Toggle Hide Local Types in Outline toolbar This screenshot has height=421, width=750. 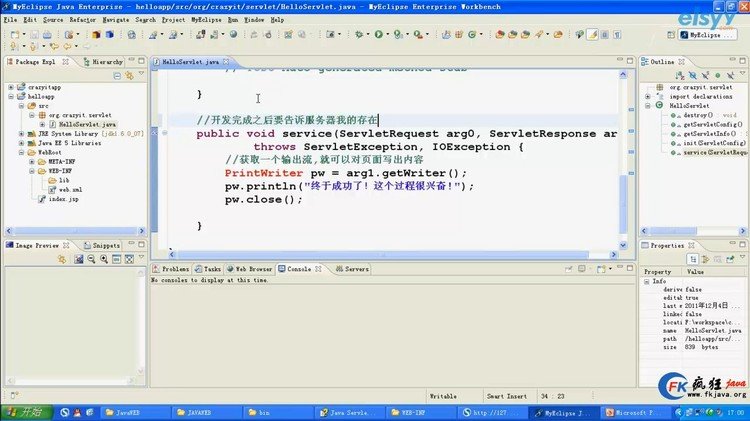coord(730,76)
